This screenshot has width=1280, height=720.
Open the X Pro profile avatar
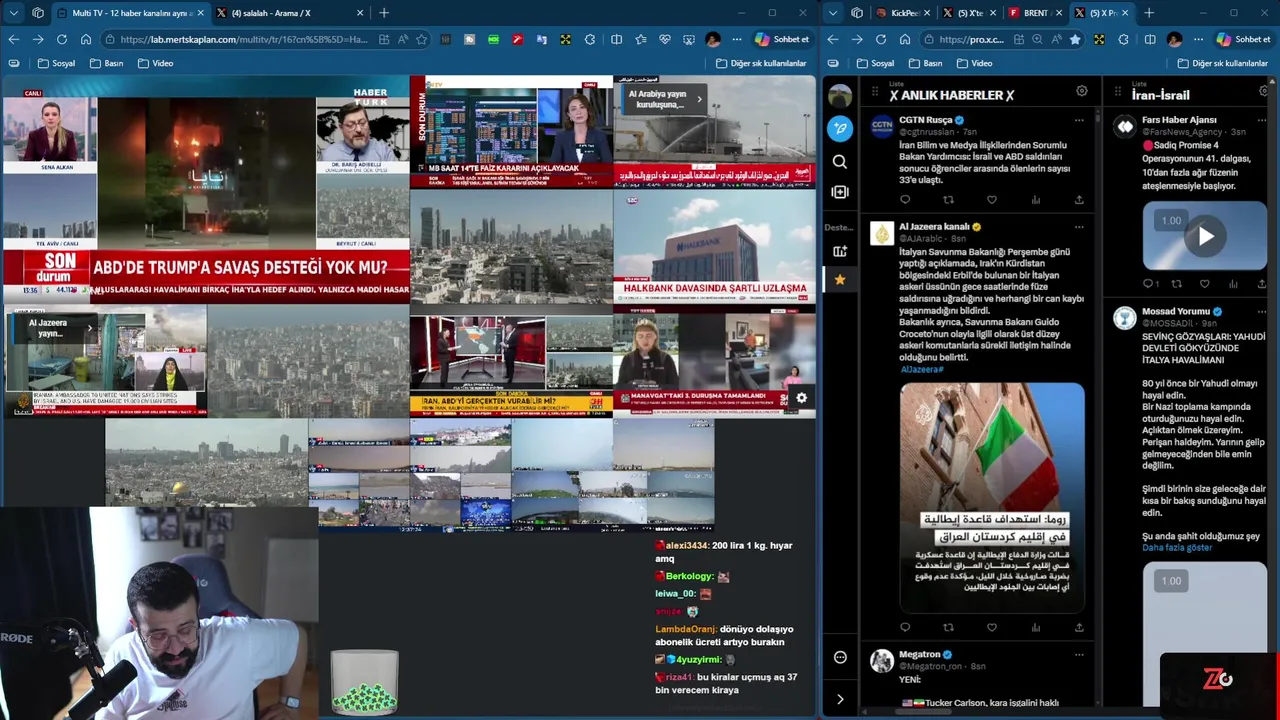(840, 96)
